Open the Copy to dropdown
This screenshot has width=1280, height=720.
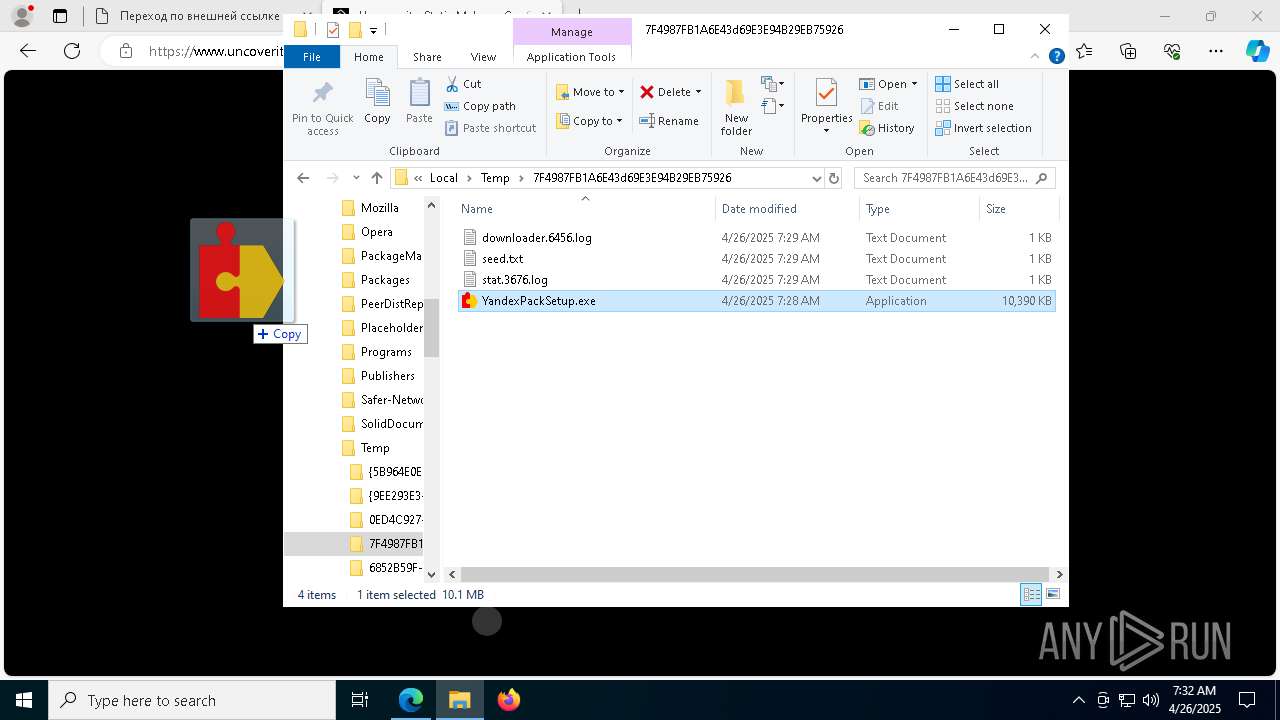click(x=590, y=121)
